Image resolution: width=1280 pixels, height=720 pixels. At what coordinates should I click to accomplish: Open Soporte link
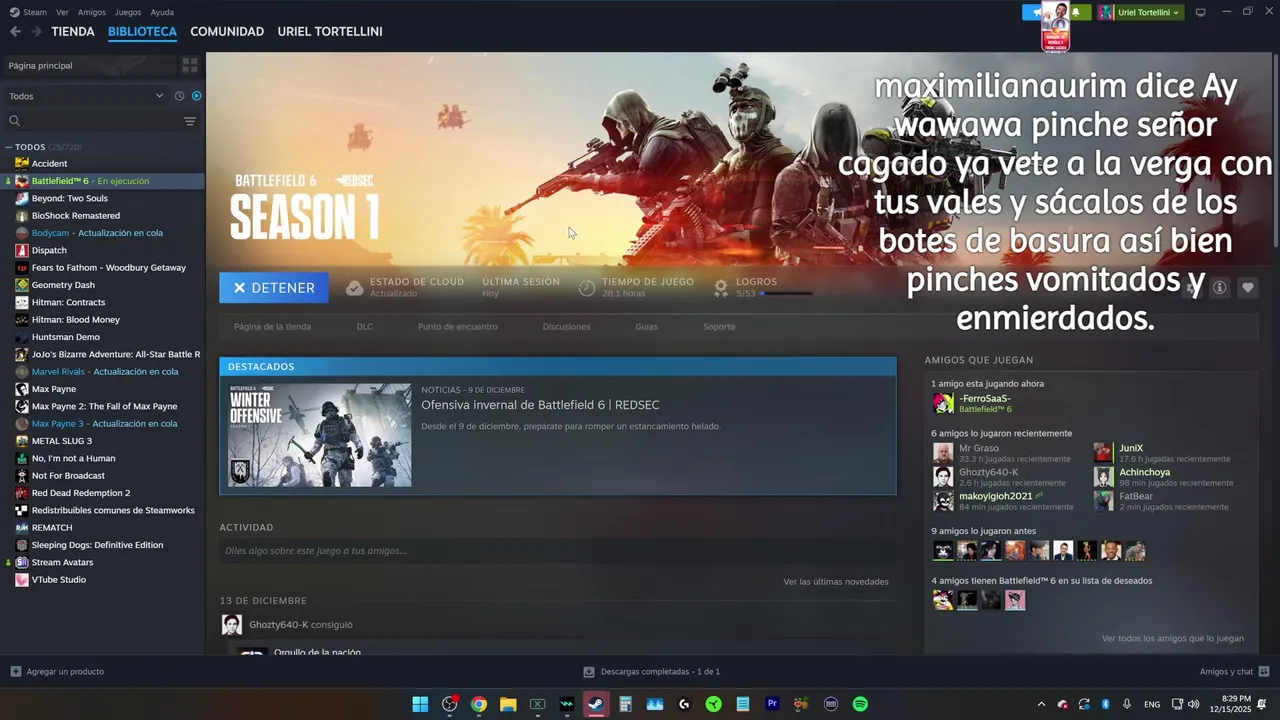[719, 327]
